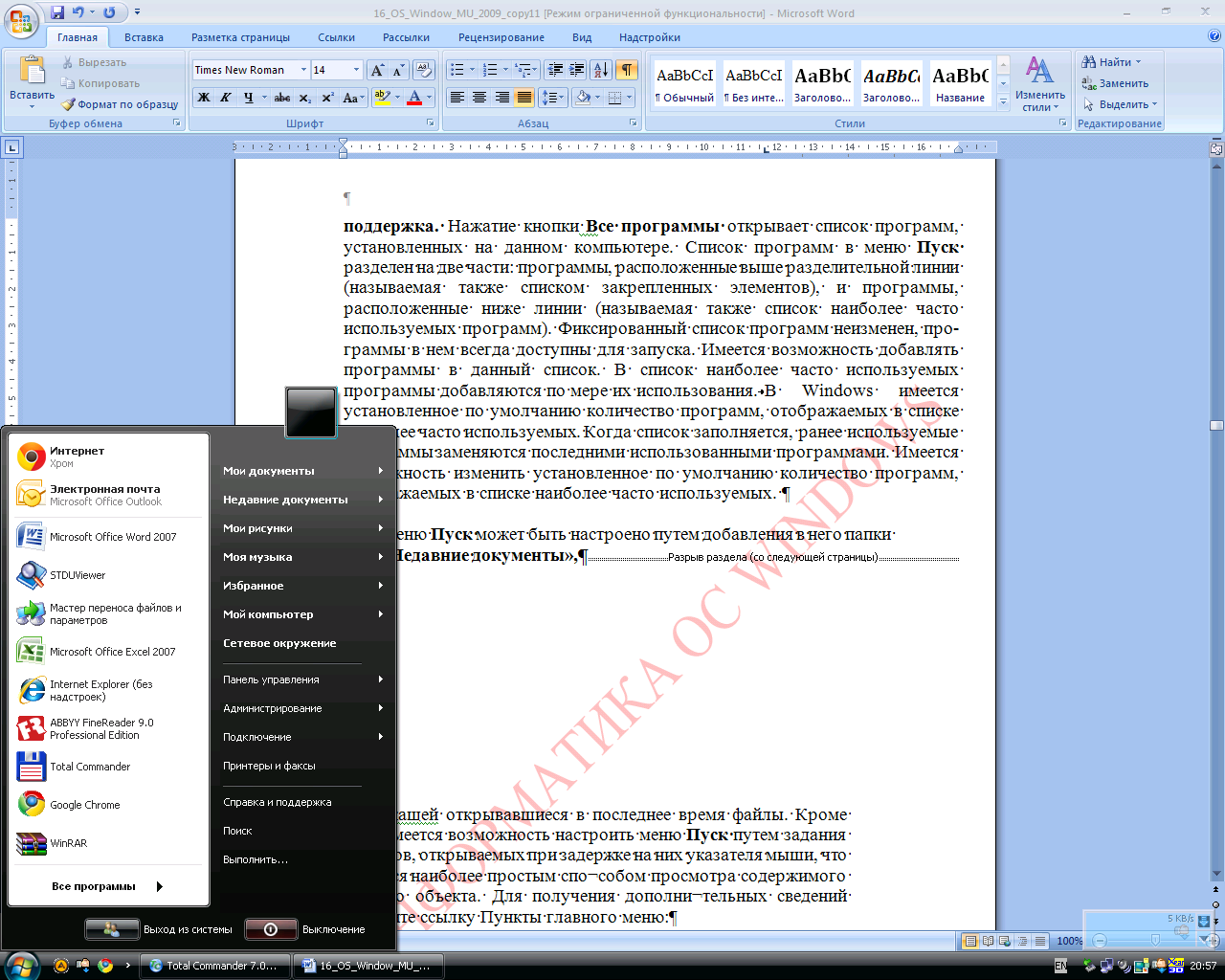Launch Microsoft Office Excel 2007

point(109,652)
